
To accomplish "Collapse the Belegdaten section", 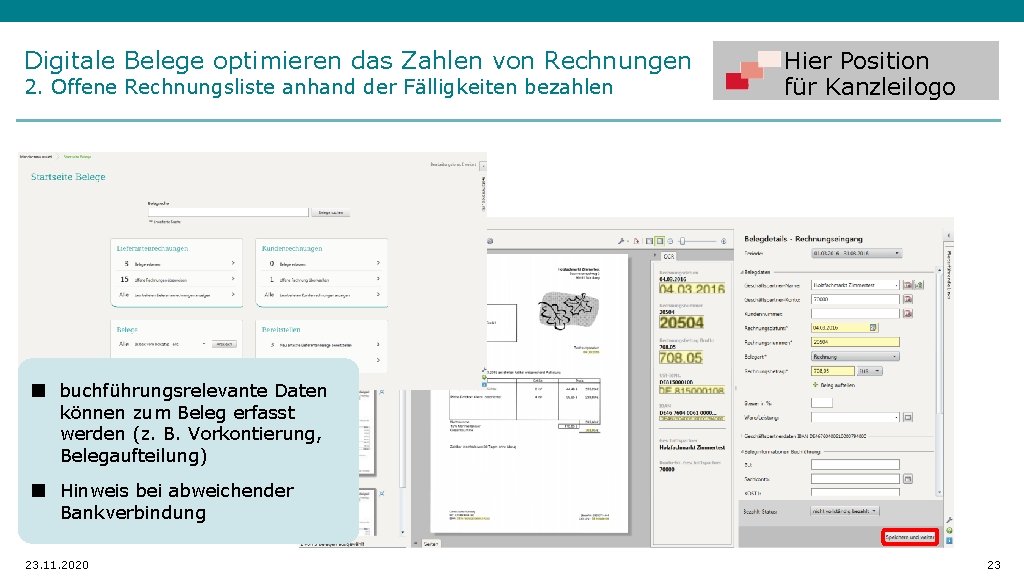I will [745, 271].
